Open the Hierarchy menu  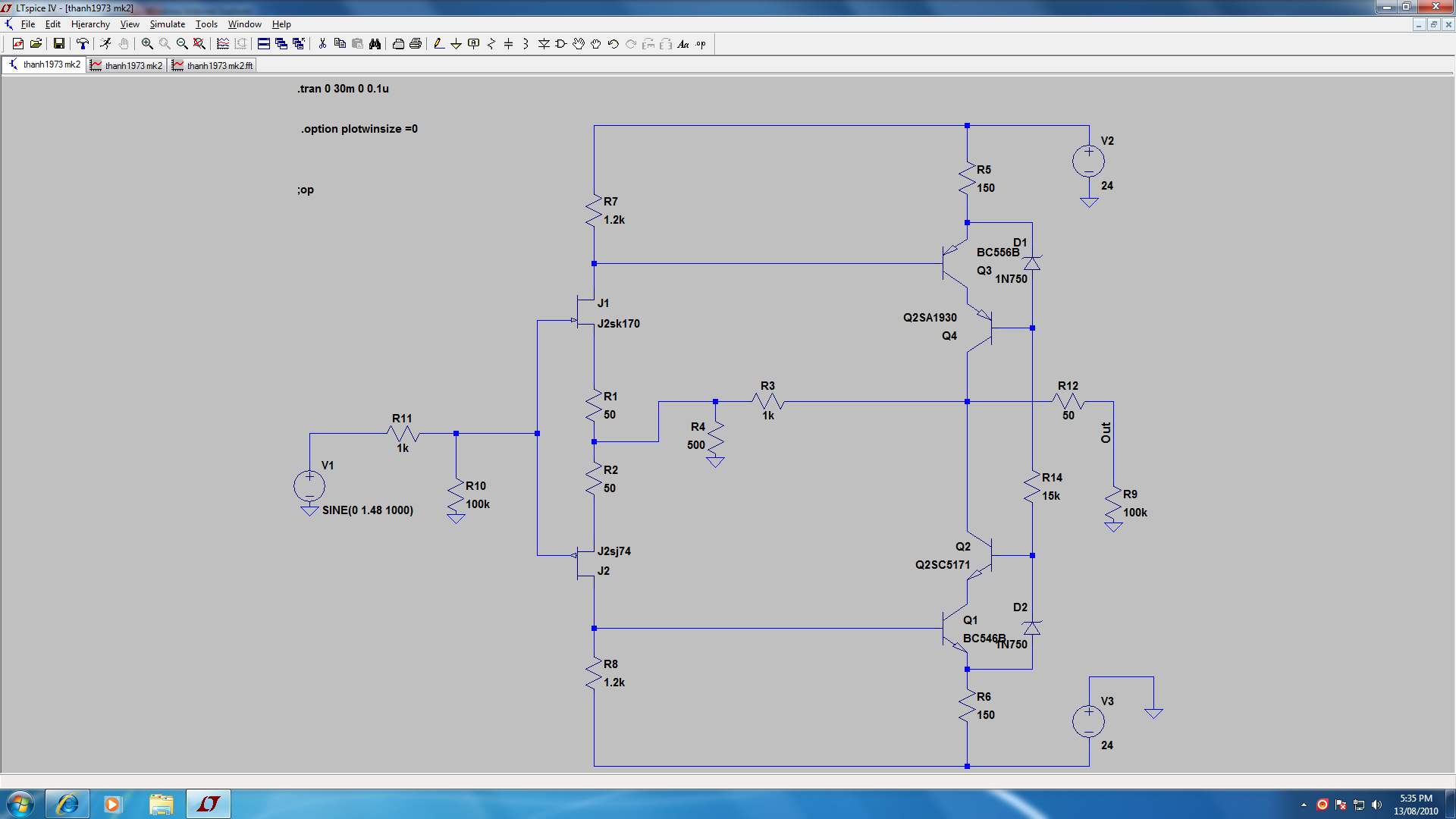[x=90, y=24]
